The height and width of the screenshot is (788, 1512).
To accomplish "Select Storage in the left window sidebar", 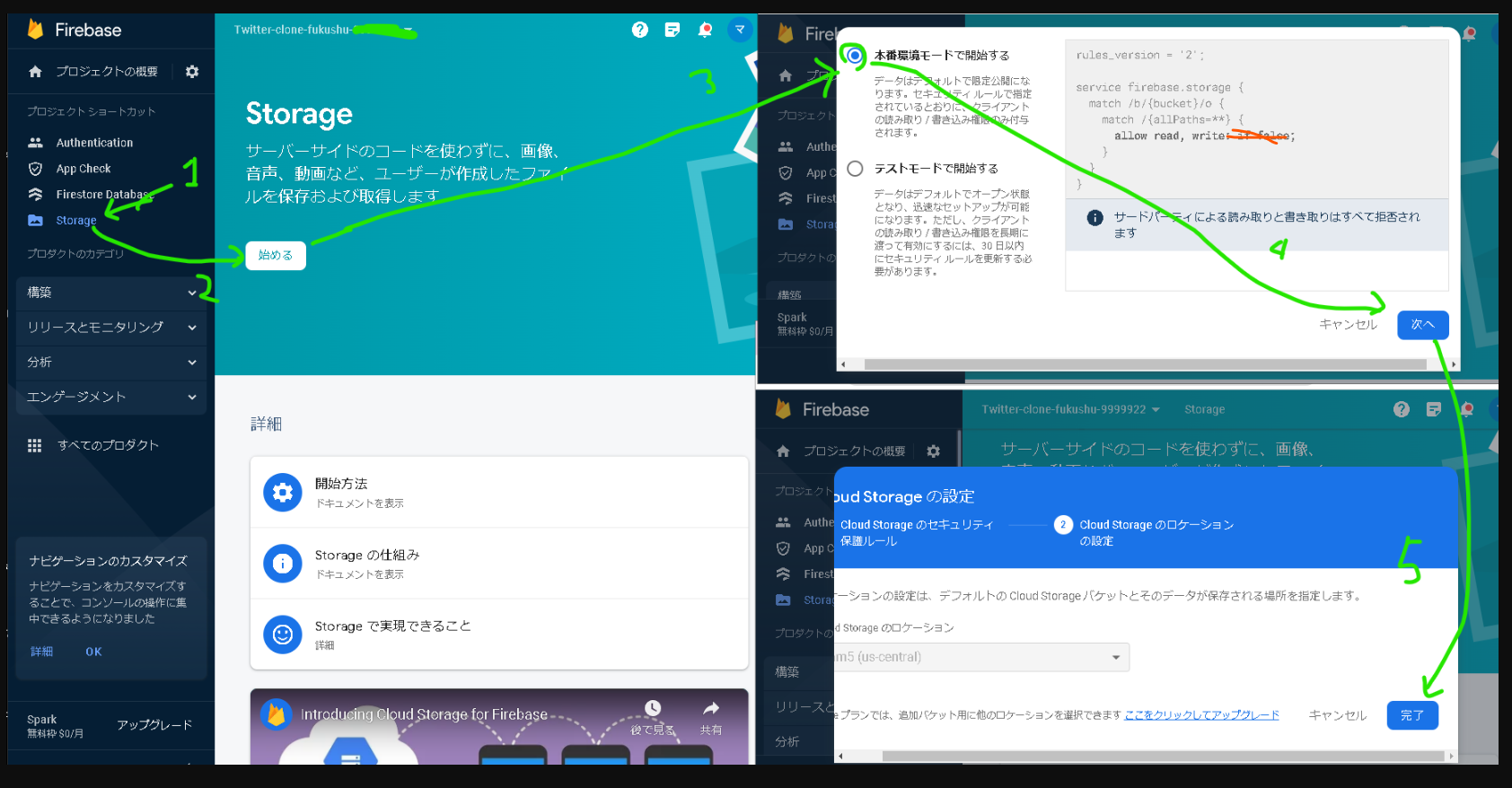I will 75,221.
